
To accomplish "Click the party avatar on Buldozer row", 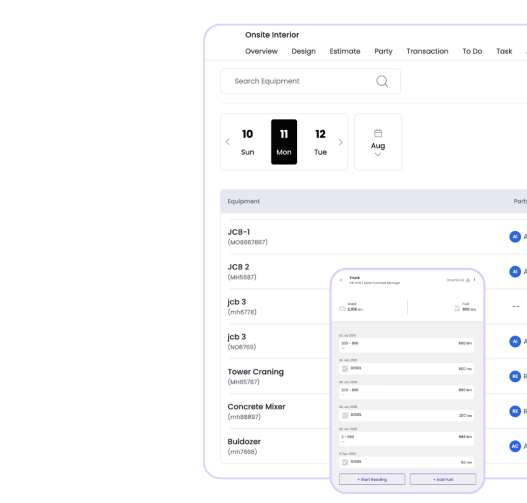I will point(515,446).
